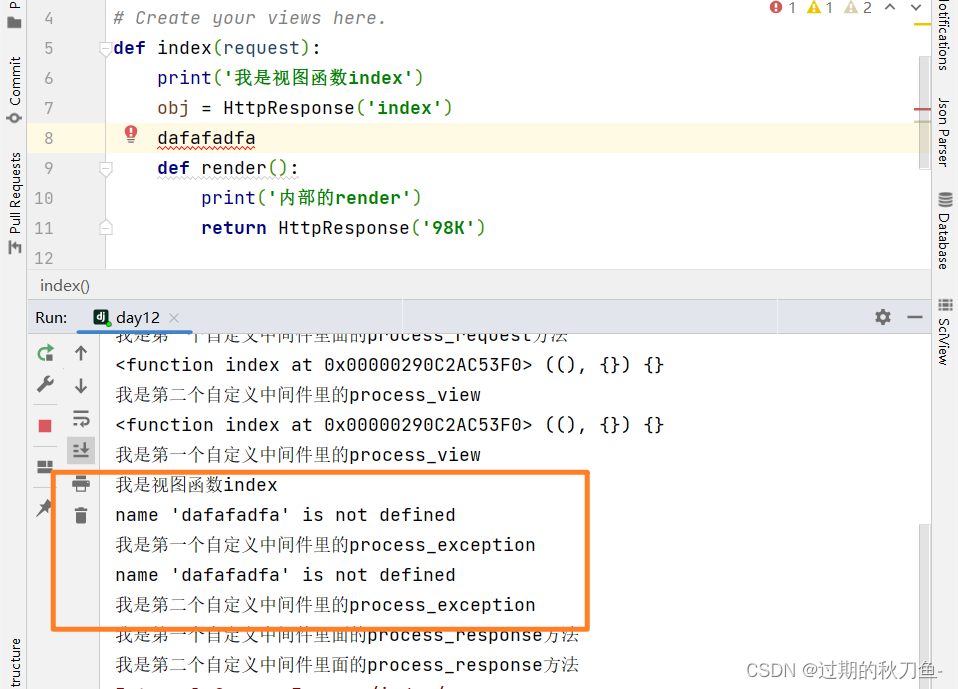Switch to the day12 run tab

137,318
